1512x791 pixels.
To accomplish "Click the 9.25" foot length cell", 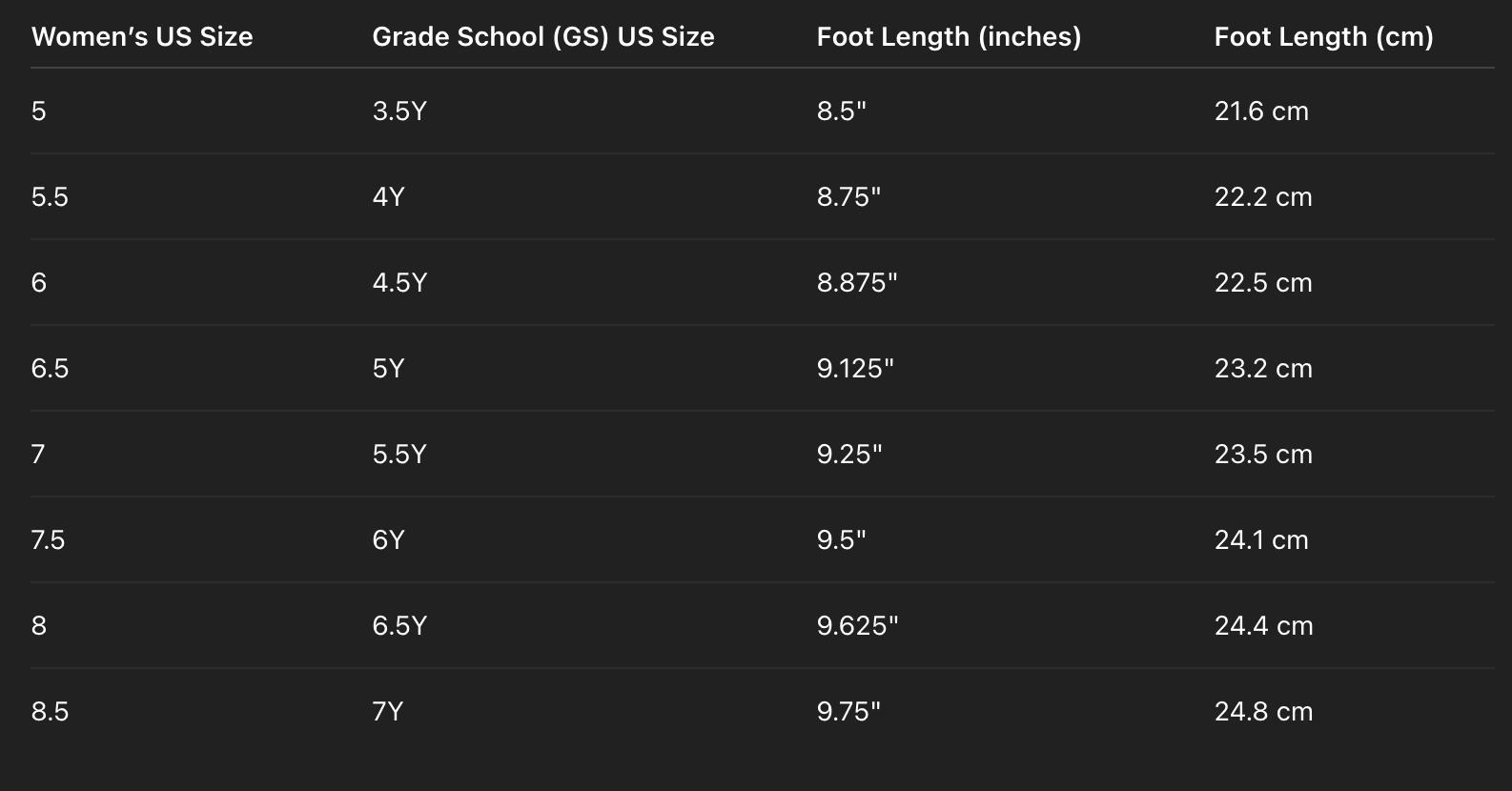I will tap(849, 455).
